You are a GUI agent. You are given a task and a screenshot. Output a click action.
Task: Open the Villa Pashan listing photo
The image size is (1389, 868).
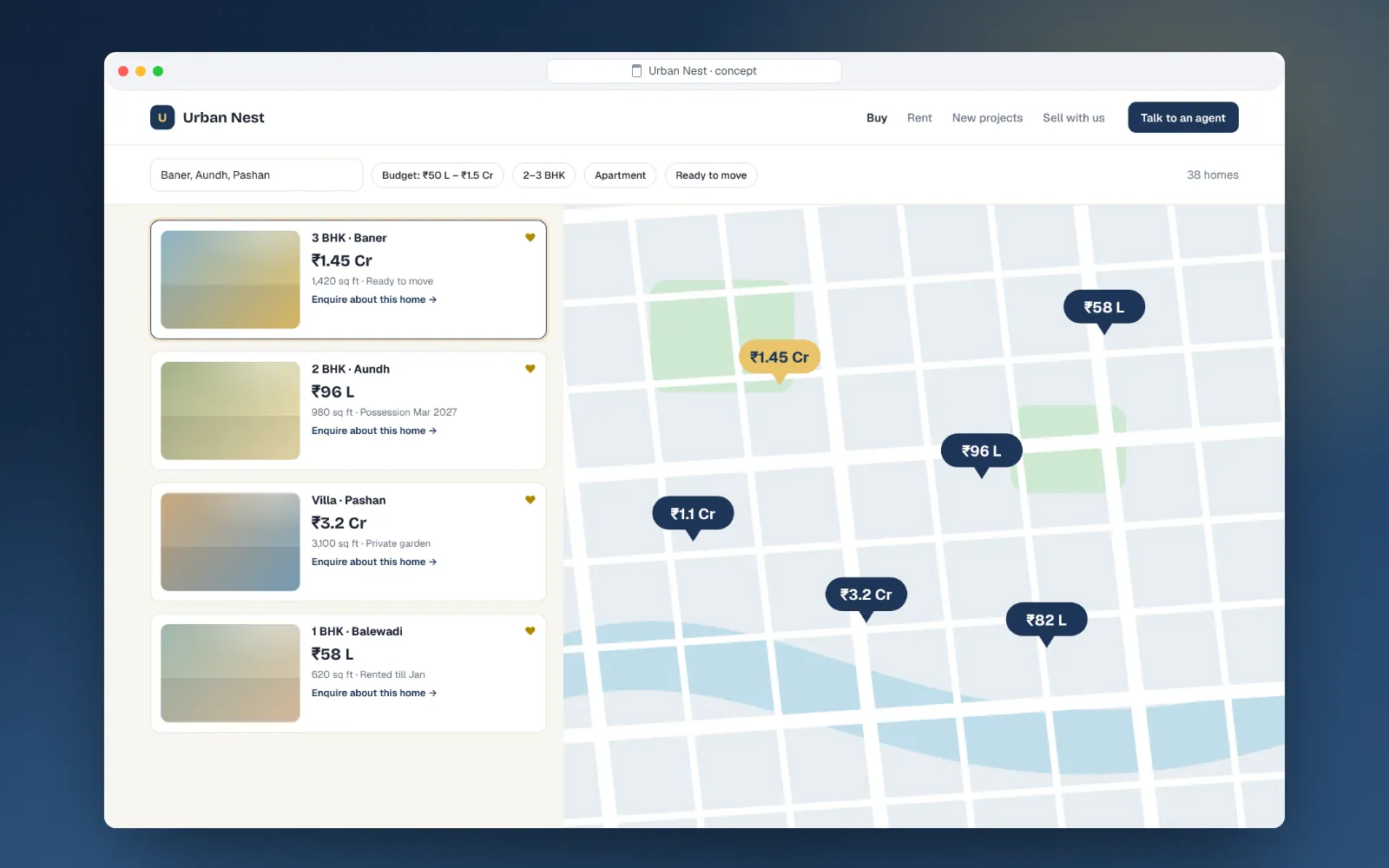[230, 542]
